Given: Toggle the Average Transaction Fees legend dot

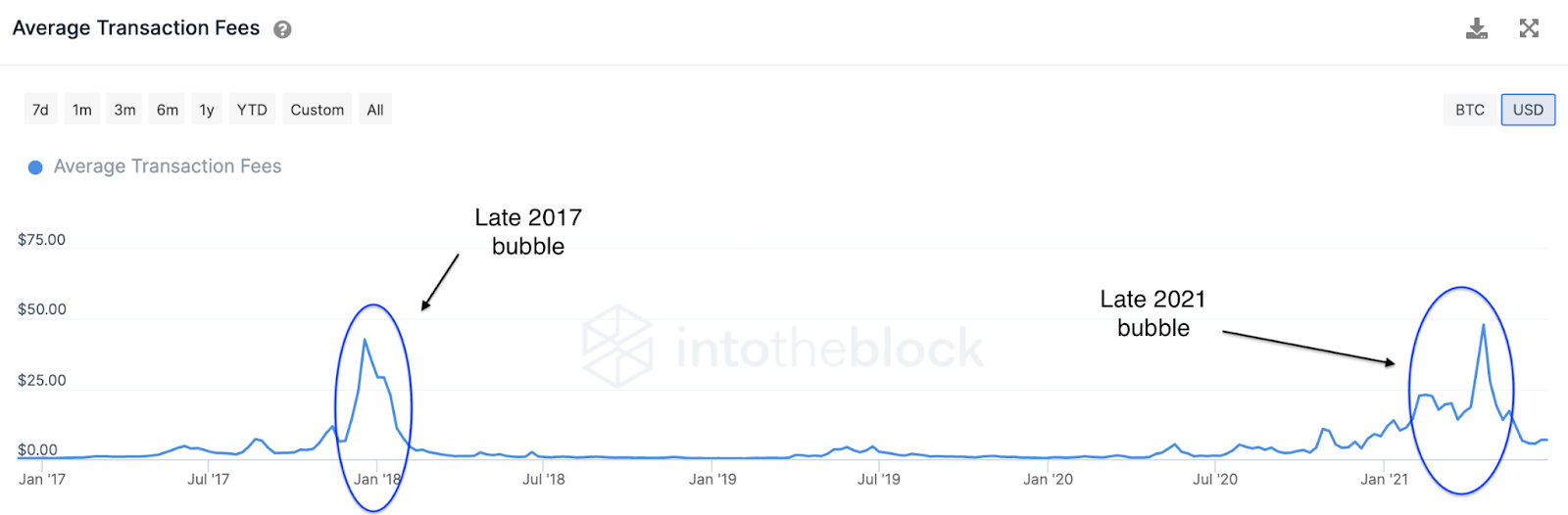Looking at the screenshot, I should point(35,167).
